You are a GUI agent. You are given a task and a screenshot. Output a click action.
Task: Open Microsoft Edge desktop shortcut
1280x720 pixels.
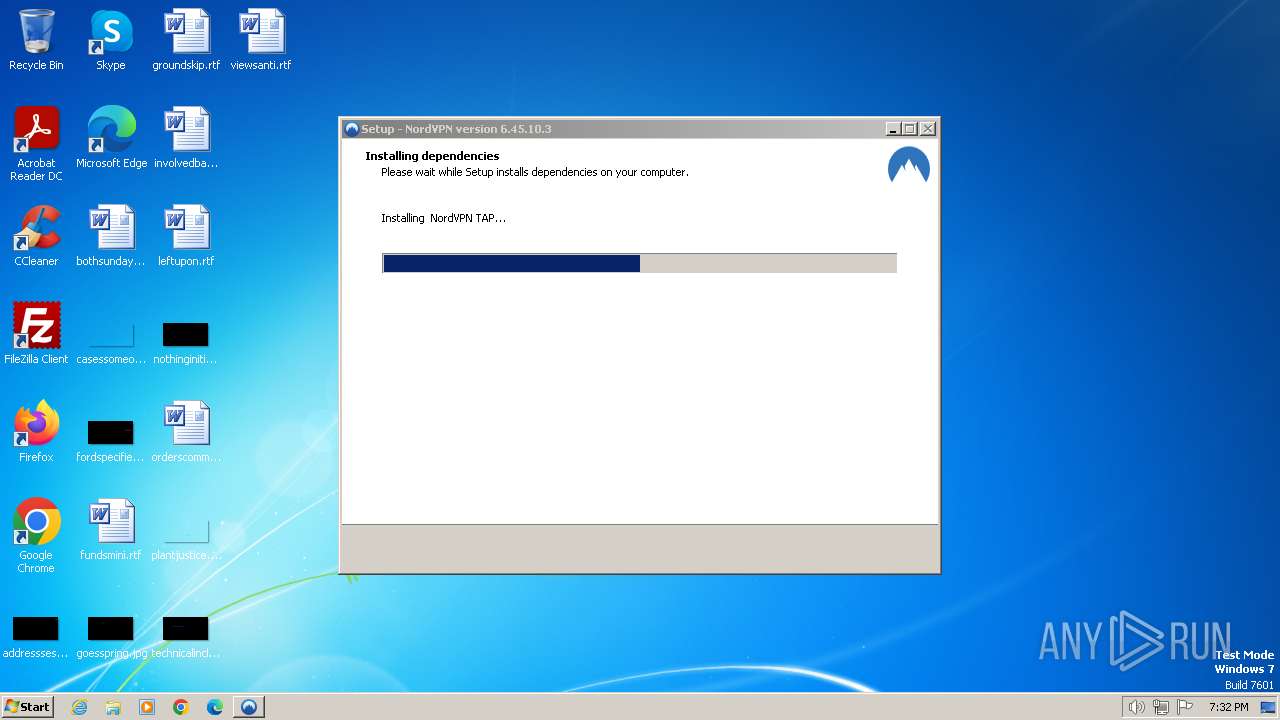[111, 137]
